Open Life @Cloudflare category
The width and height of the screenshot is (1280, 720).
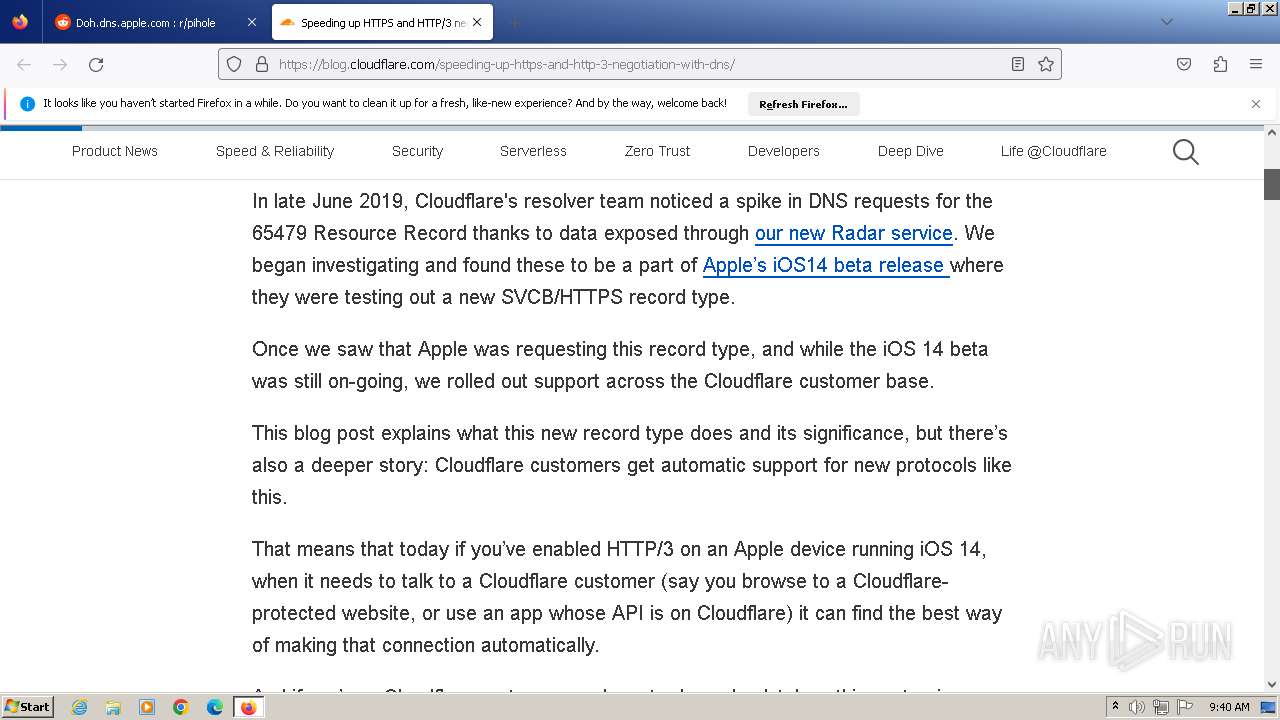1054,151
